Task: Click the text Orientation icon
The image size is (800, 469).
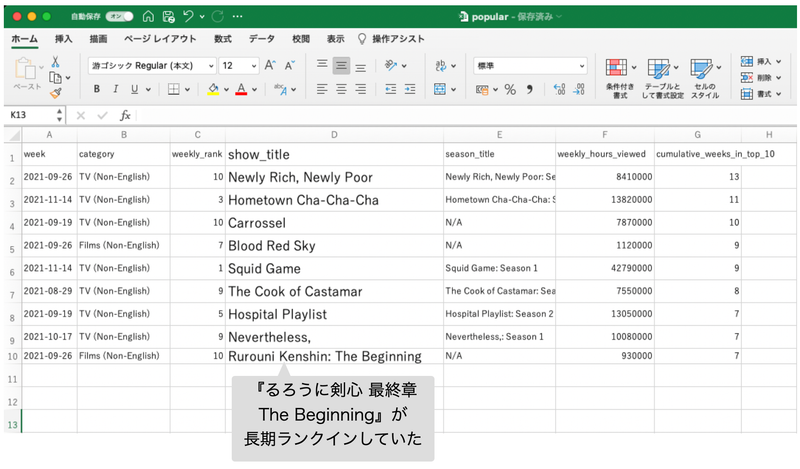Action: coord(391,65)
